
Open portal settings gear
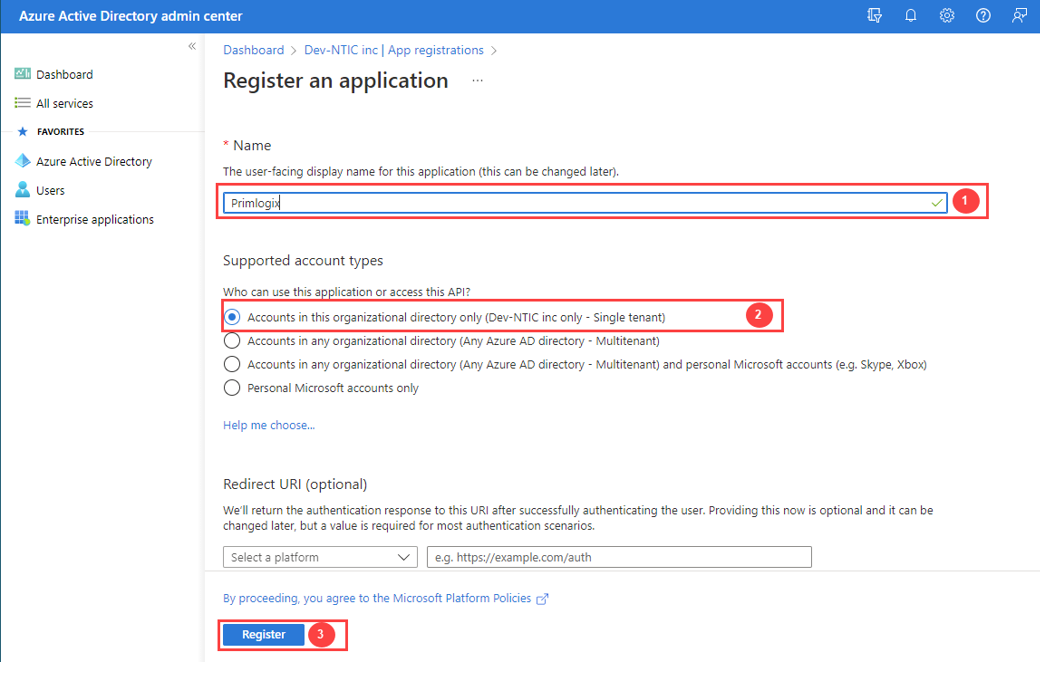[947, 16]
